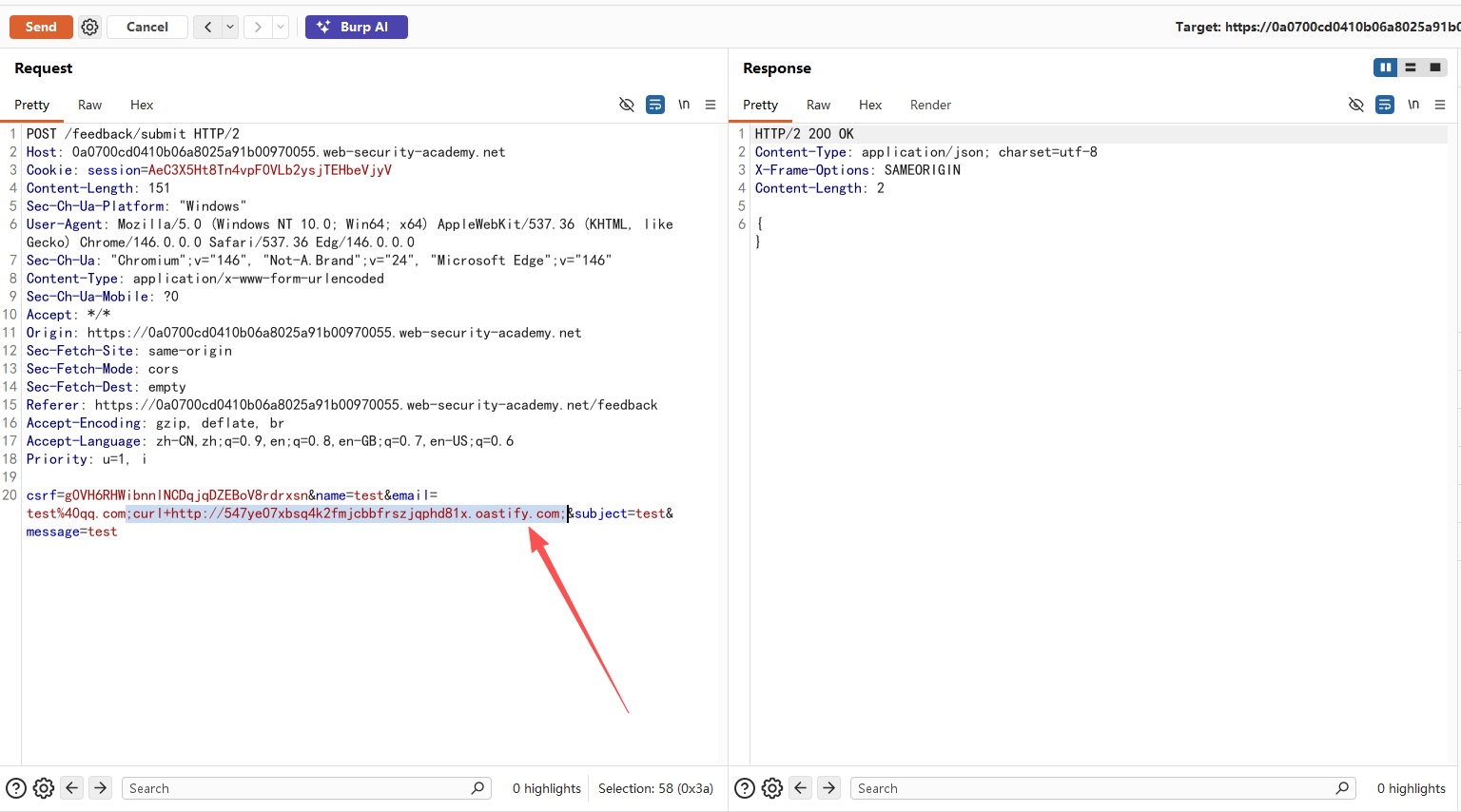This screenshot has width=1461, height=812.
Task: Open the Send settings gear icon
Action: pos(89,28)
